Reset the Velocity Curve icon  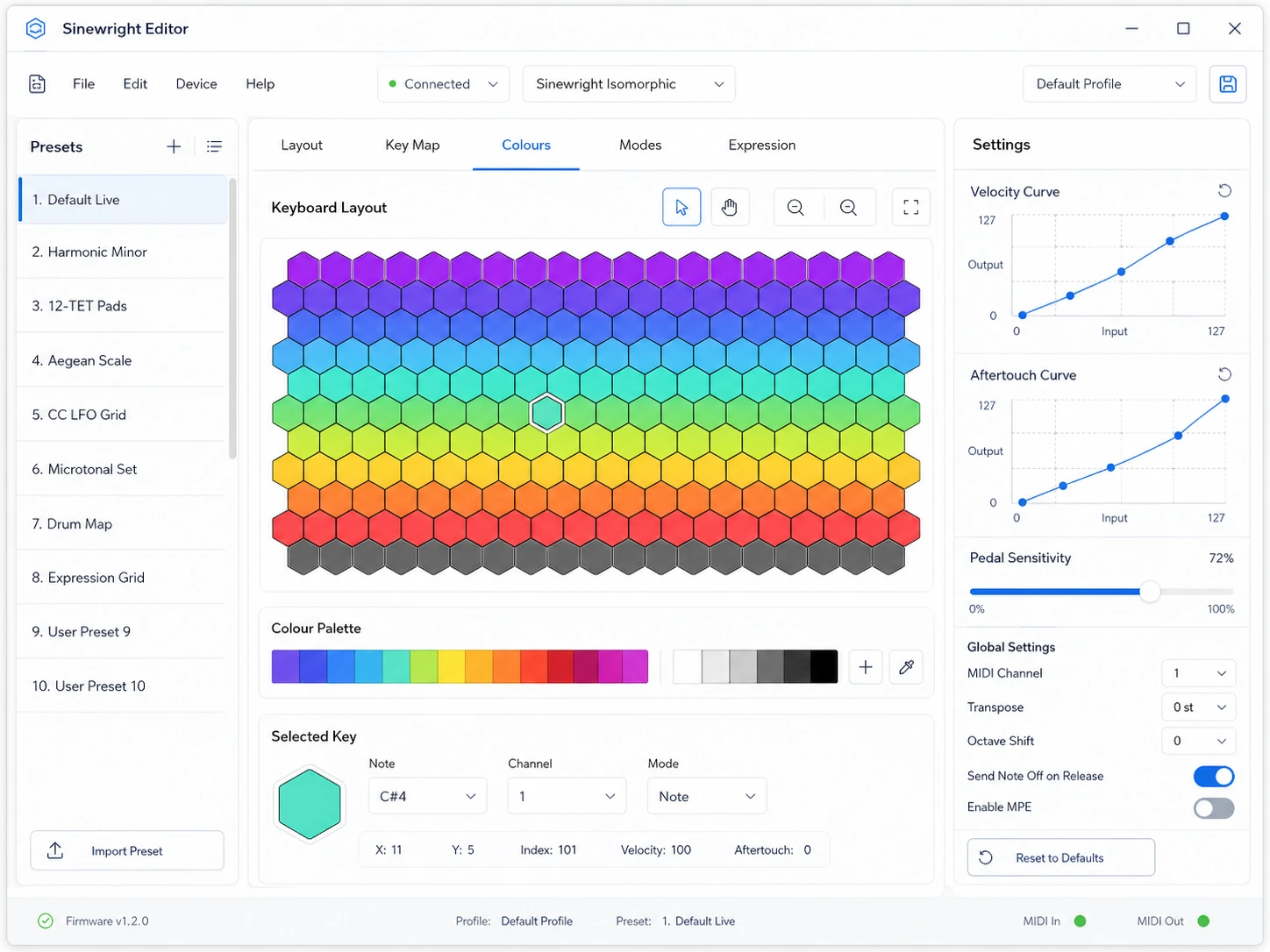(1224, 191)
